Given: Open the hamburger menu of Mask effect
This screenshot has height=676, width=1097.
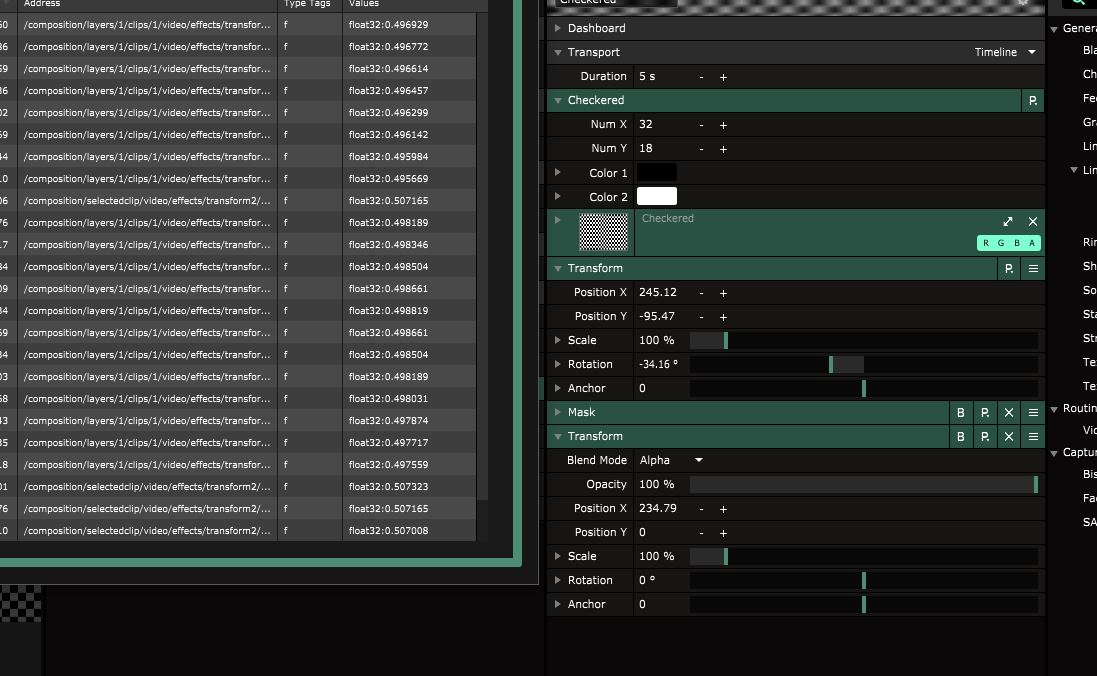Looking at the screenshot, I should [x=1033, y=413].
